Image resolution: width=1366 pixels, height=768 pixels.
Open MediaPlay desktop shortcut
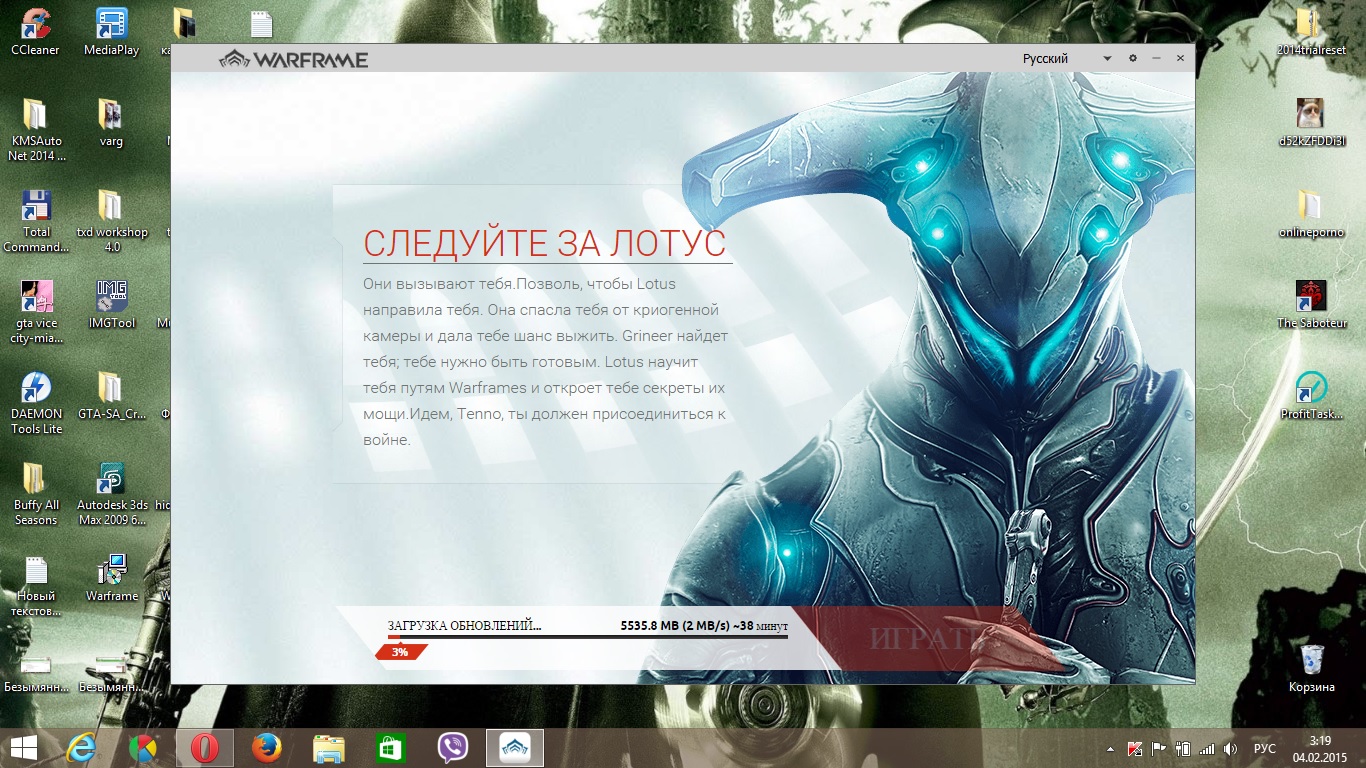111,32
